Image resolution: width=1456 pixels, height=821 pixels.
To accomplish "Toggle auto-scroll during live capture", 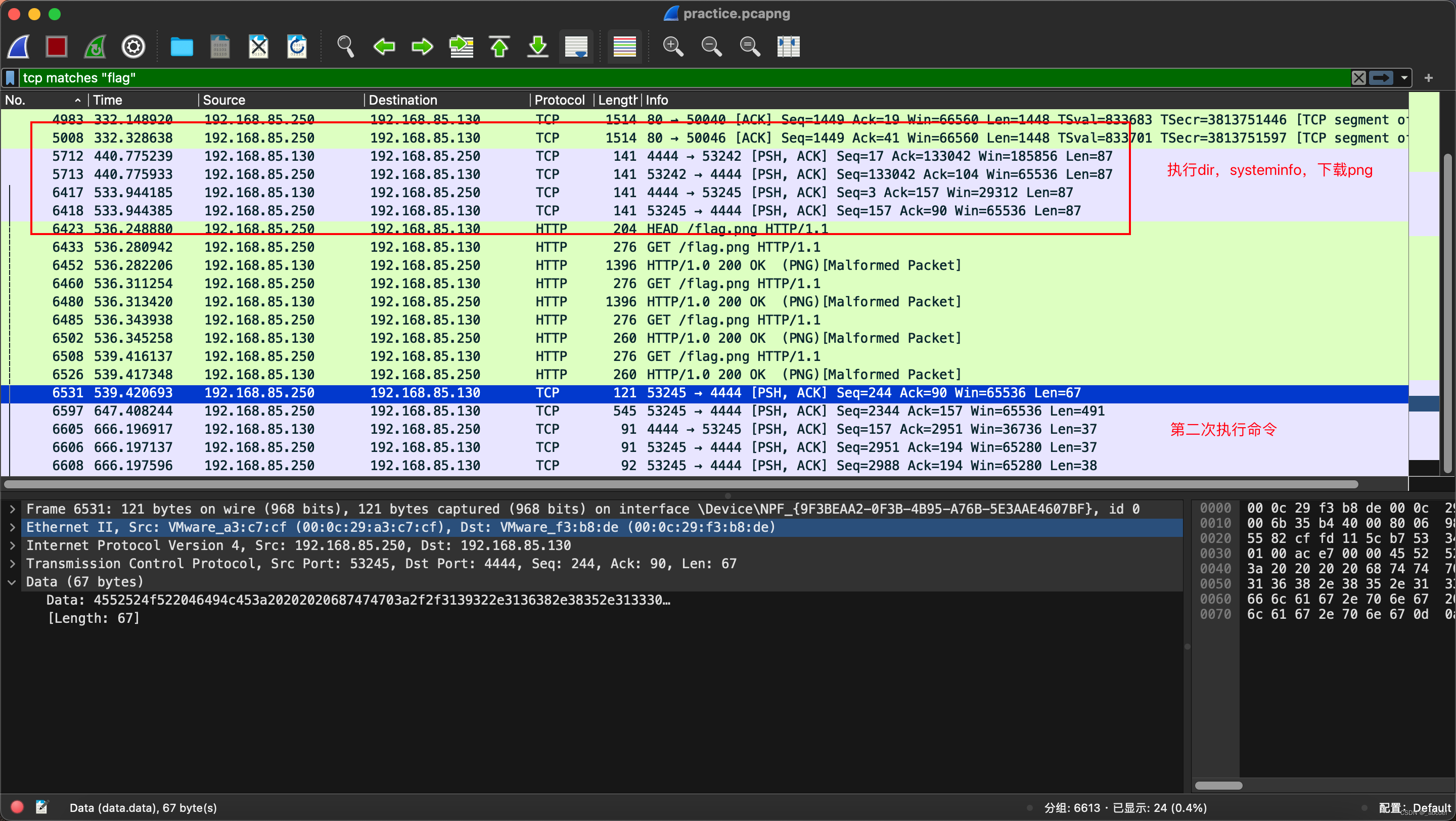I will (x=576, y=47).
